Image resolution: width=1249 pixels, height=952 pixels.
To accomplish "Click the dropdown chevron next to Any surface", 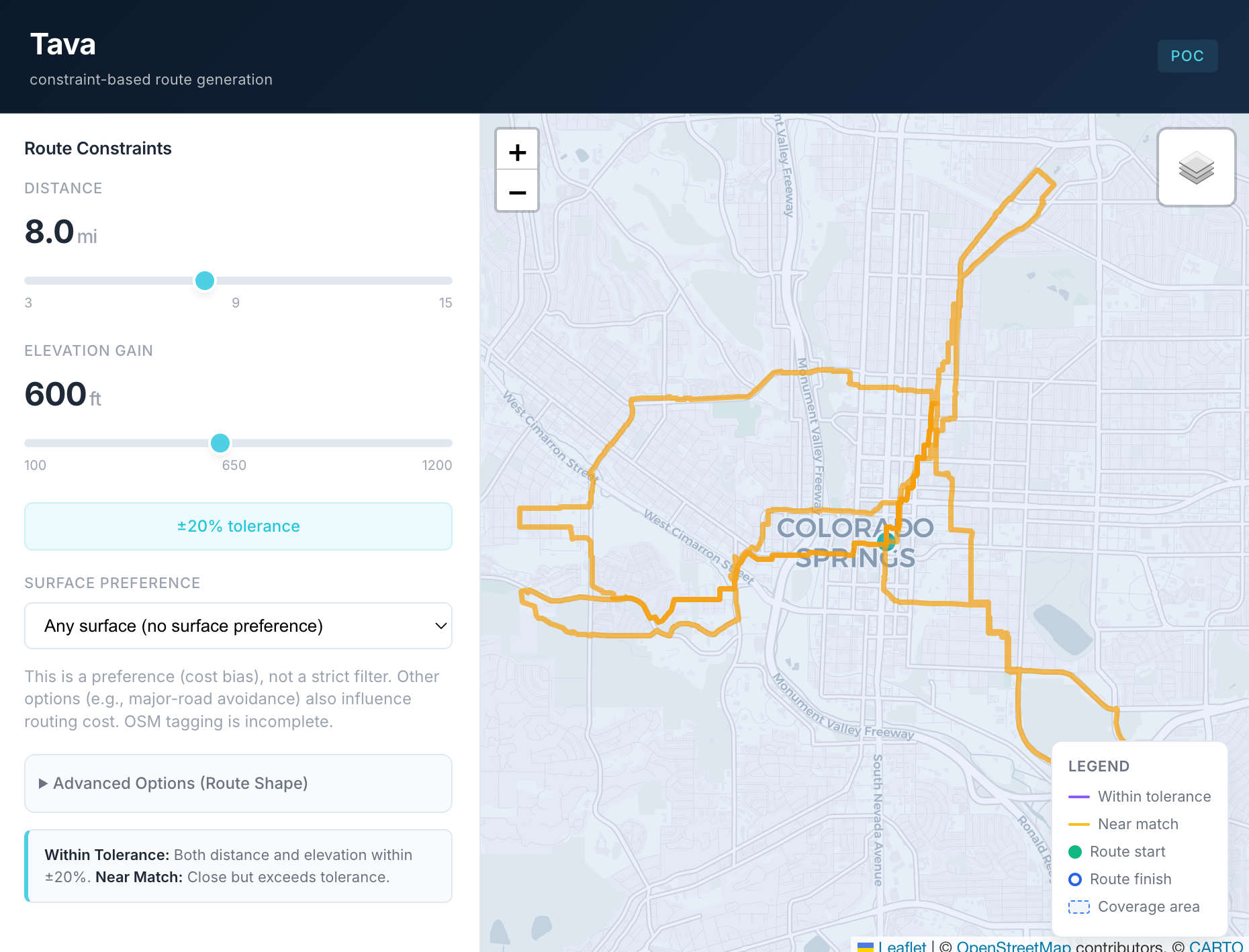I will pyautogui.click(x=441, y=626).
